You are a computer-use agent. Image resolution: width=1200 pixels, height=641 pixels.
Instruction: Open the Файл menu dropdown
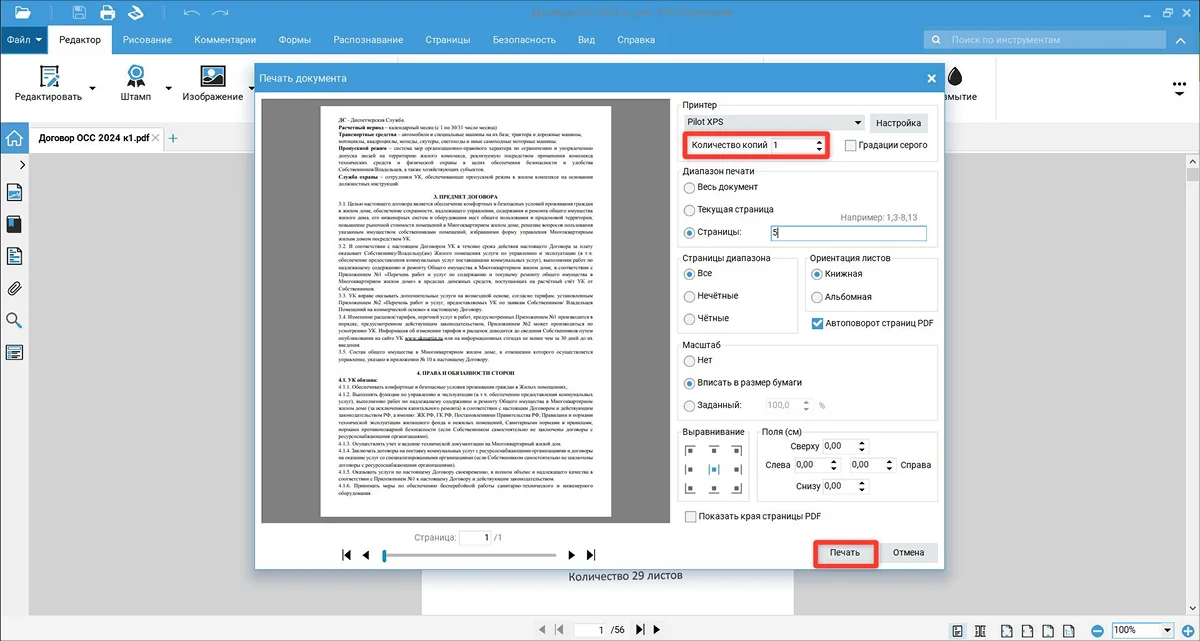pos(25,40)
